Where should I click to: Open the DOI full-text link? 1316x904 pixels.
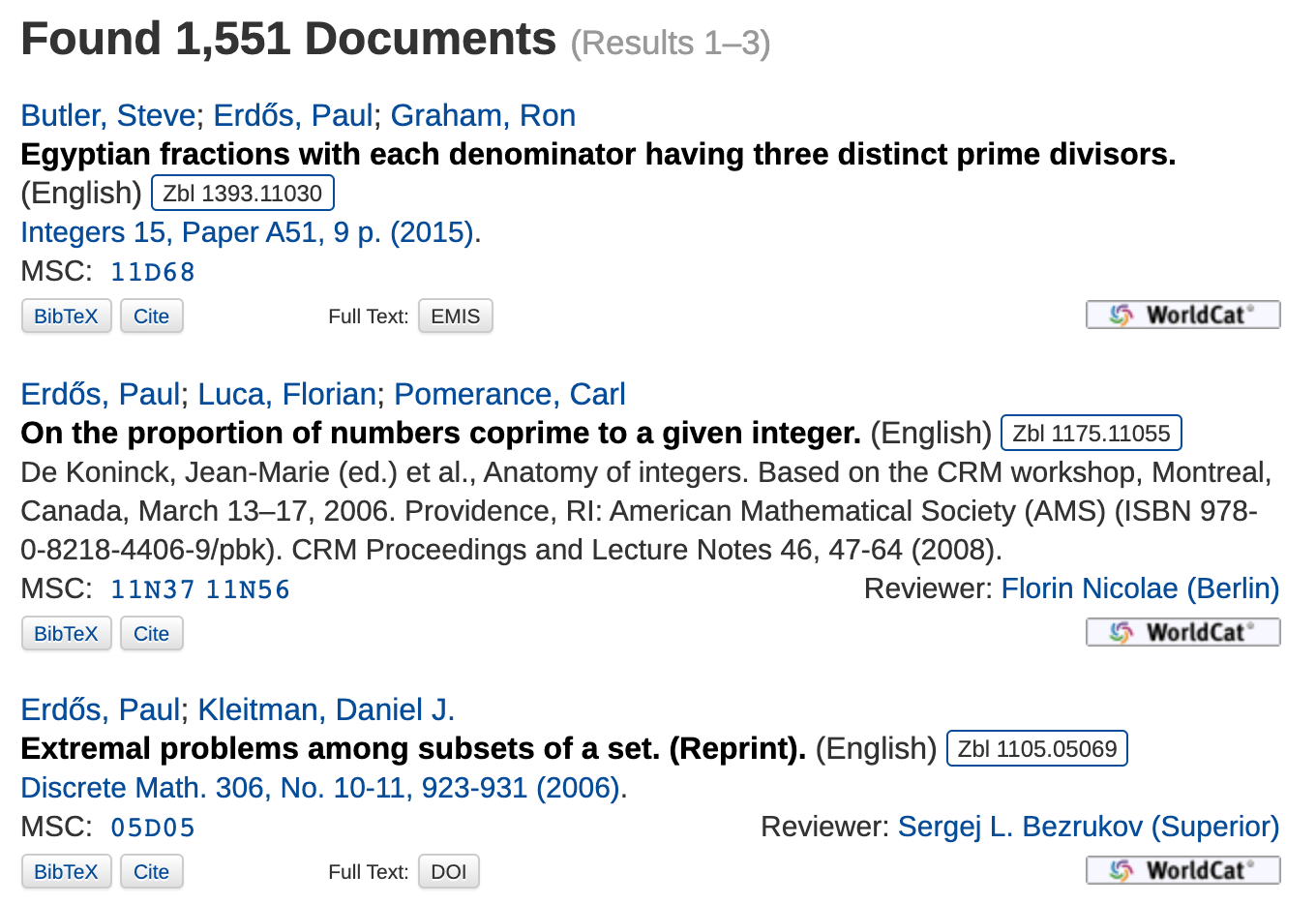(449, 872)
